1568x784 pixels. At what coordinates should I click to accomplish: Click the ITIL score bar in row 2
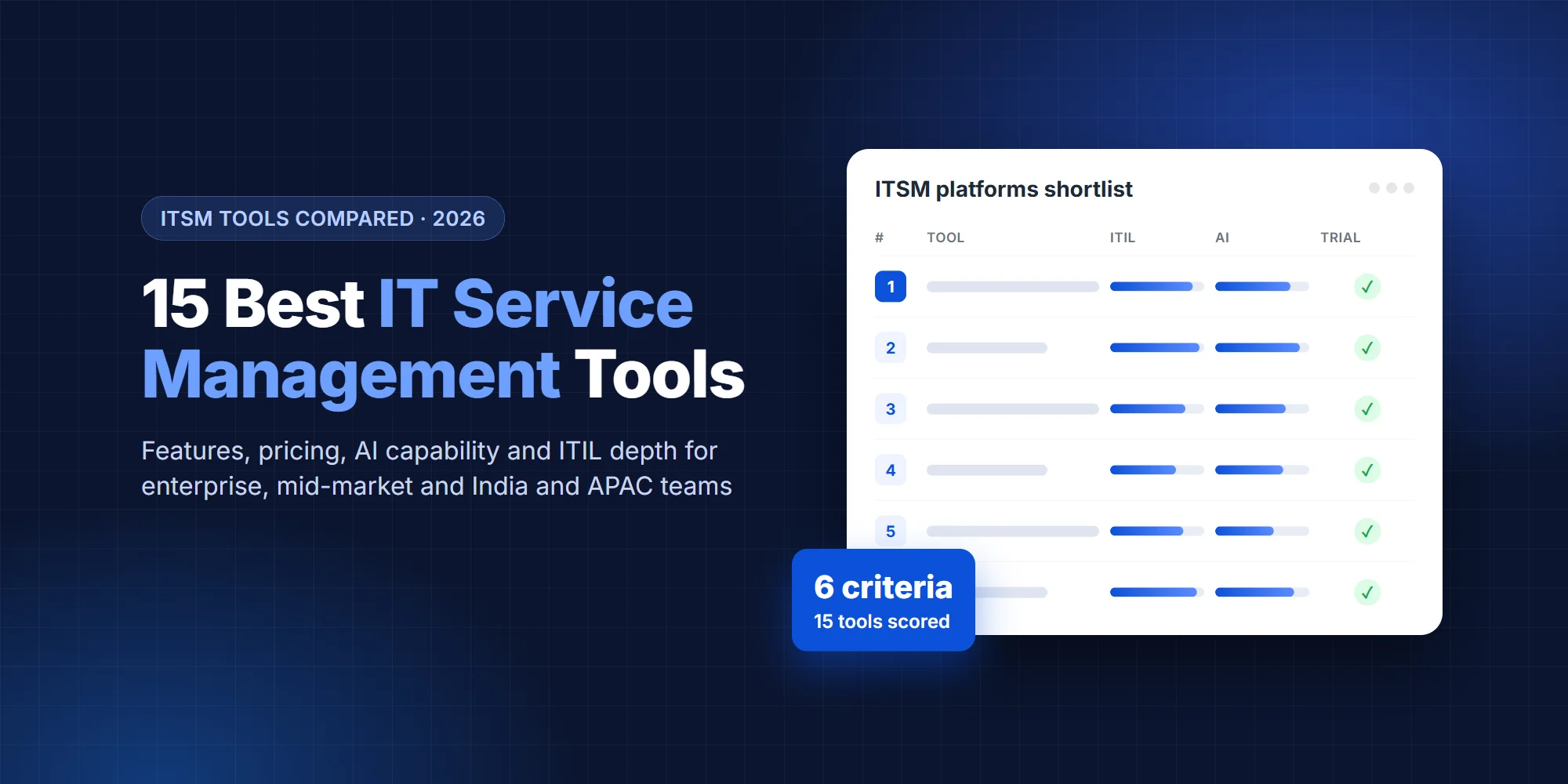[x=1157, y=348]
